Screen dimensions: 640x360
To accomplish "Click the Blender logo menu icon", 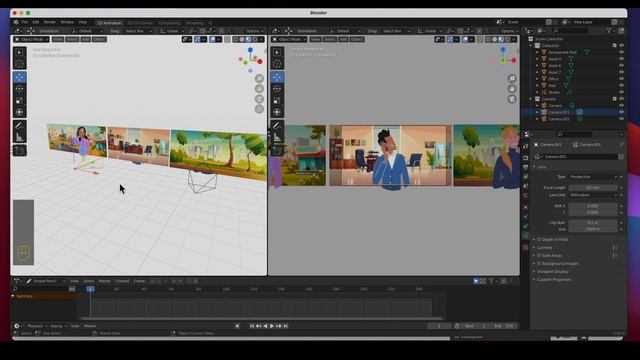I will click(x=16, y=22).
